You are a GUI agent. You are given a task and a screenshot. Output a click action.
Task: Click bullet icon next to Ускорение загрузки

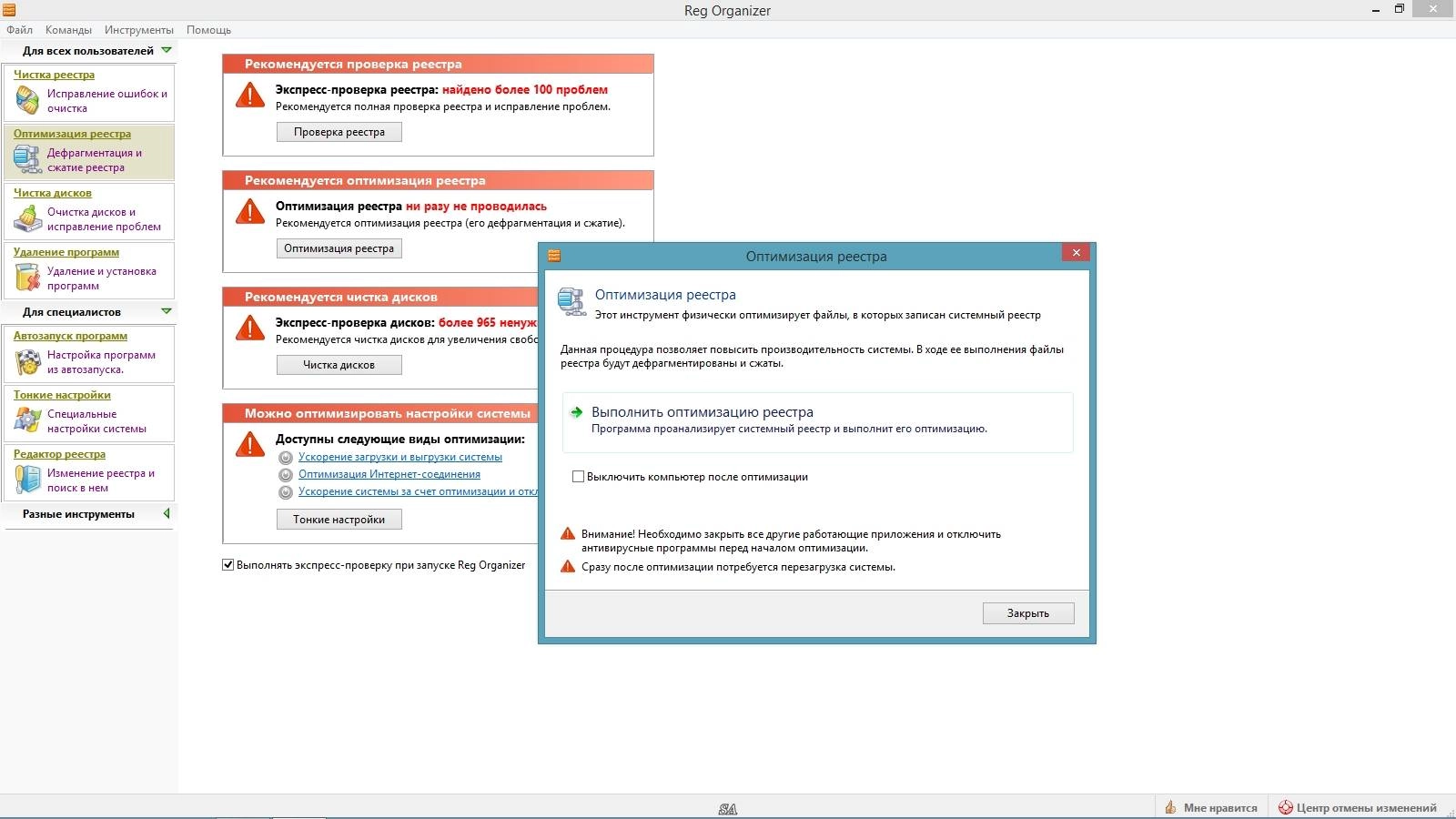point(286,458)
